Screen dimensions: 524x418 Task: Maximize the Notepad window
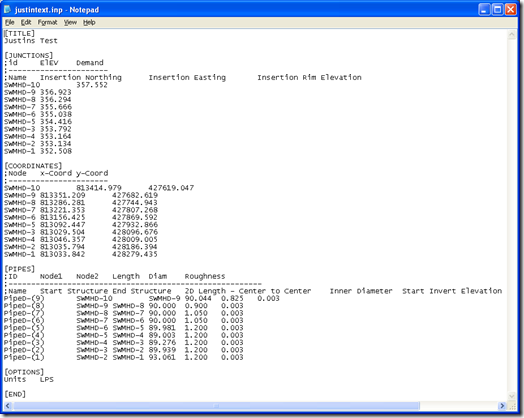[497, 9]
